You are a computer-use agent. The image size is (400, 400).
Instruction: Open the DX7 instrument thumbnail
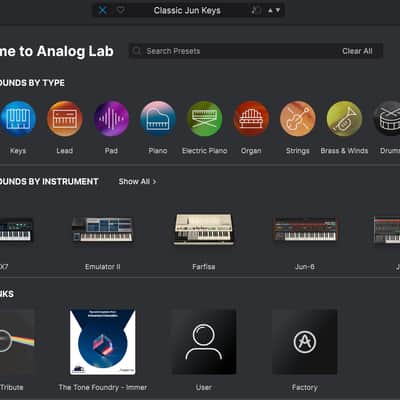16,230
